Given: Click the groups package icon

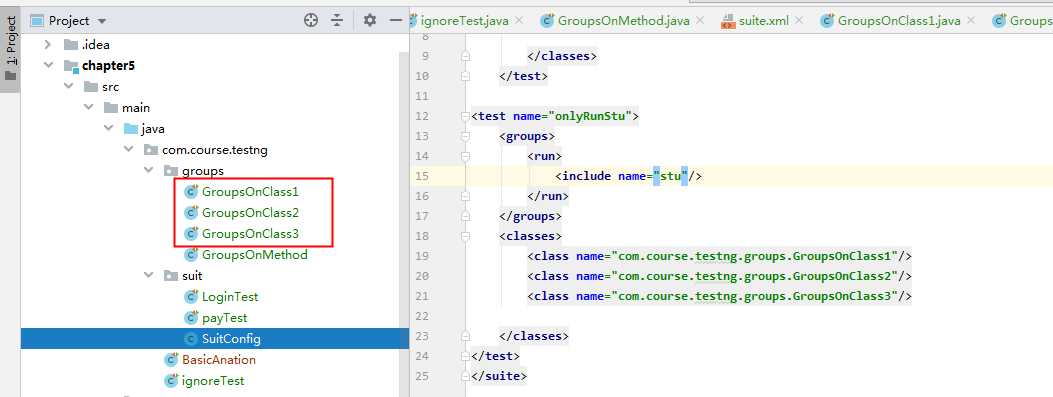Looking at the screenshot, I should point(171,171).
